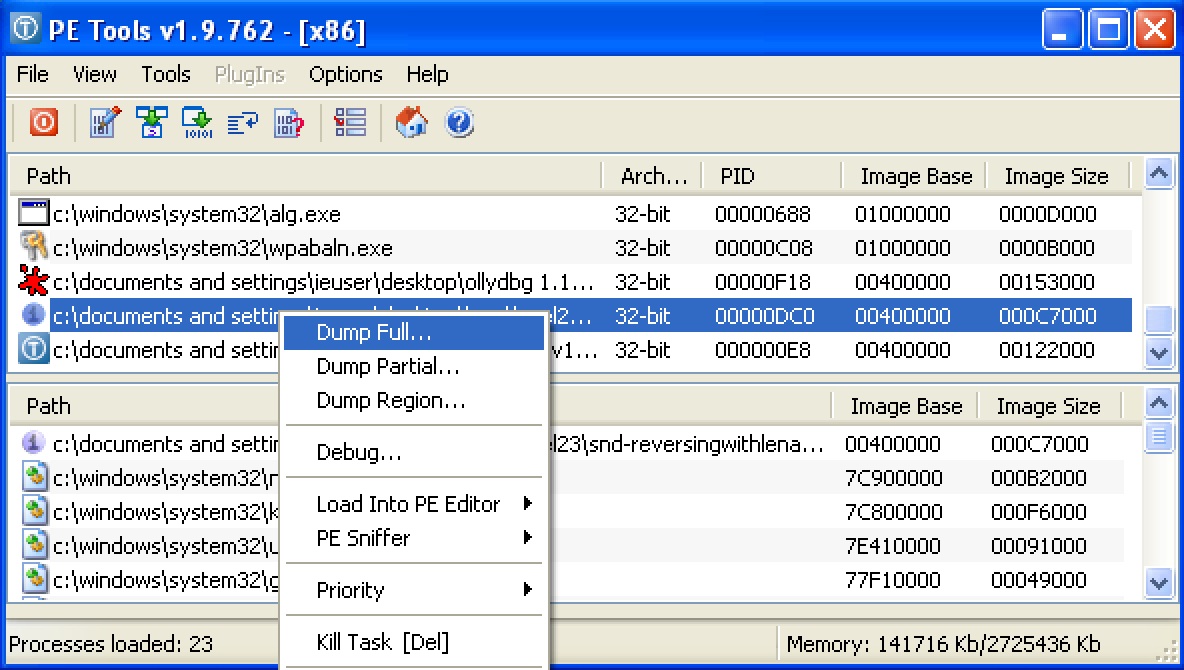Image resolution: width=1184 pixels, height=670 pixels.
Task: Sort processes by Image Size header
Action: point(1058,176)
